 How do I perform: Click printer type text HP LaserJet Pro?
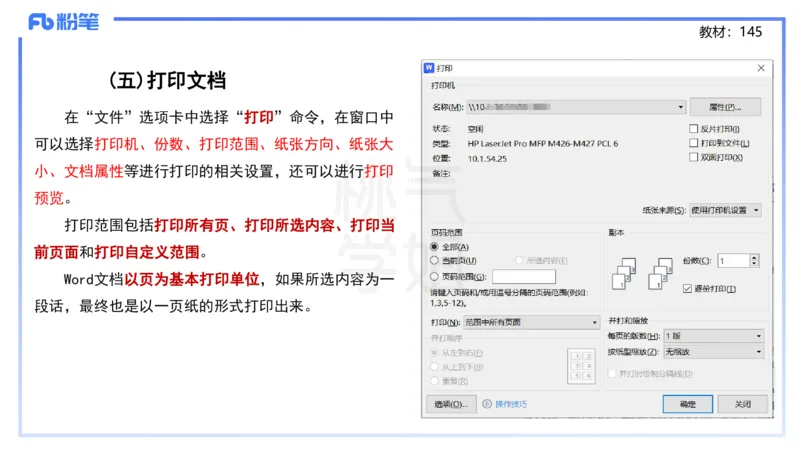click(542, 144)
